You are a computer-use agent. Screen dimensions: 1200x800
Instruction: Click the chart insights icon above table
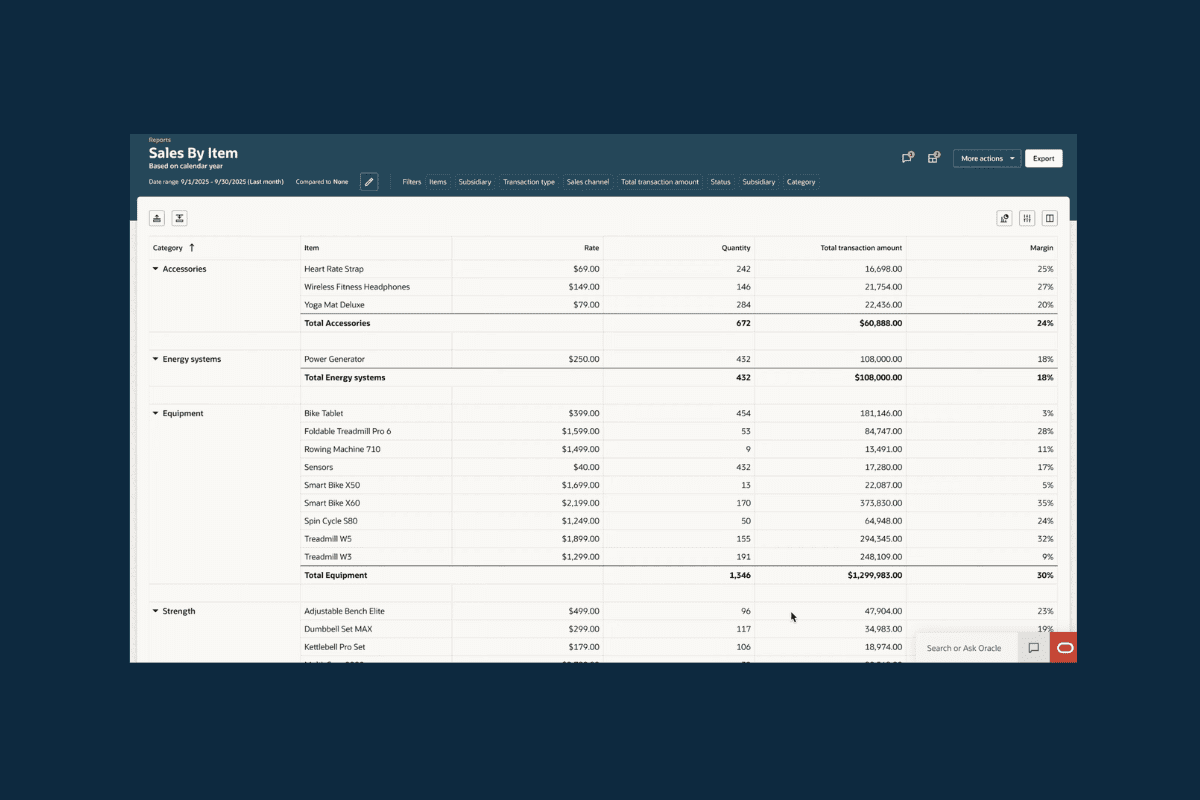1004,218
